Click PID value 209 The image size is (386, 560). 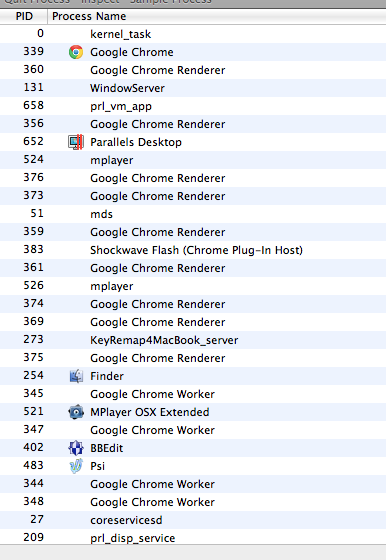coord(34,537)
